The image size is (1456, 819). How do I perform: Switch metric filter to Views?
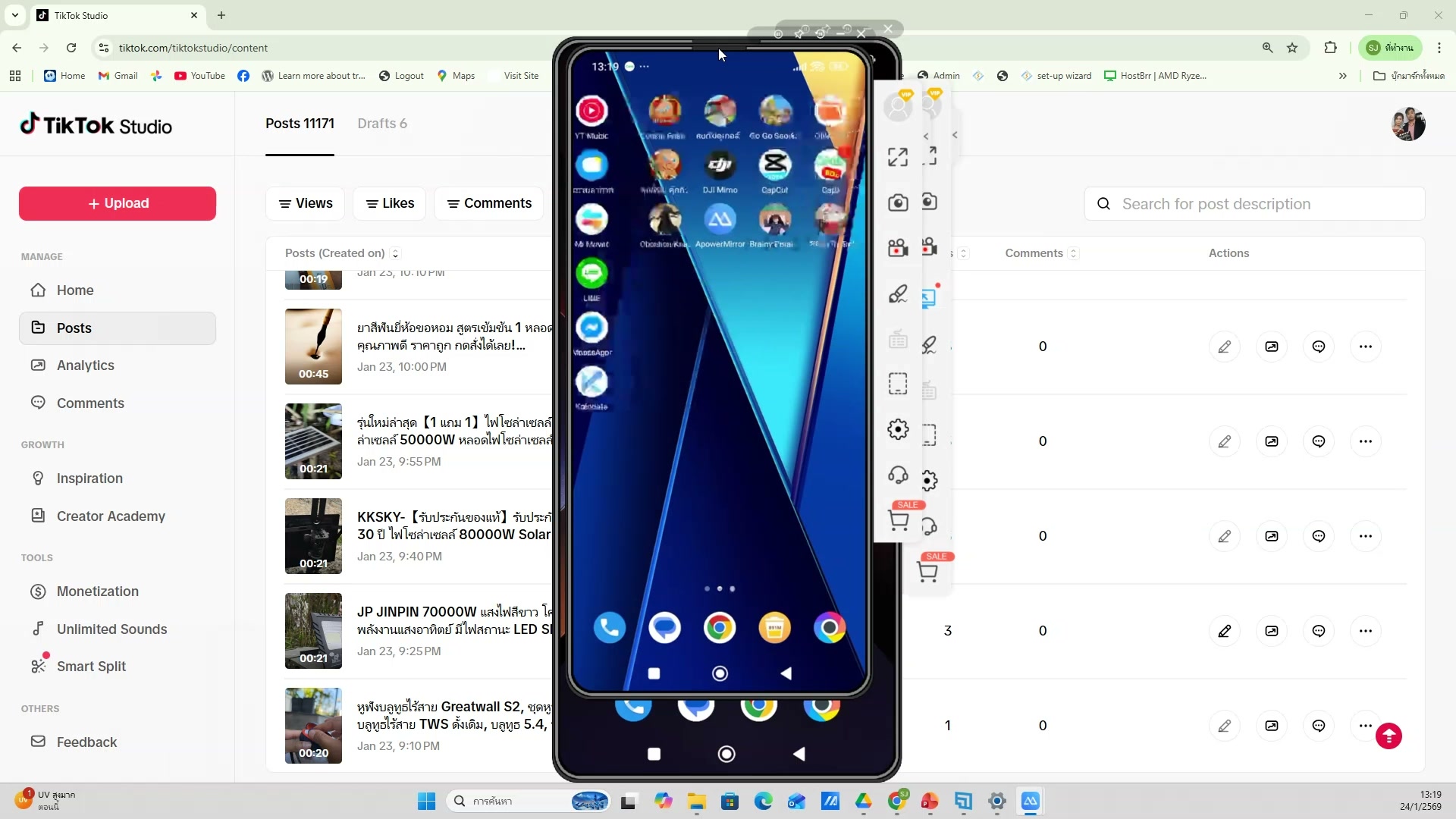(x=305, y=203)
